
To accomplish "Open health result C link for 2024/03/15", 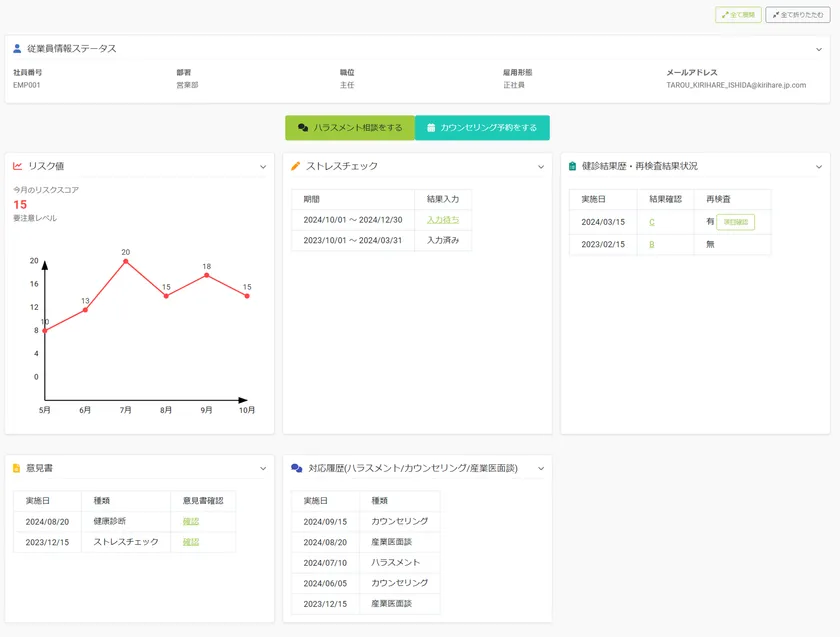I will click(652, 222).
